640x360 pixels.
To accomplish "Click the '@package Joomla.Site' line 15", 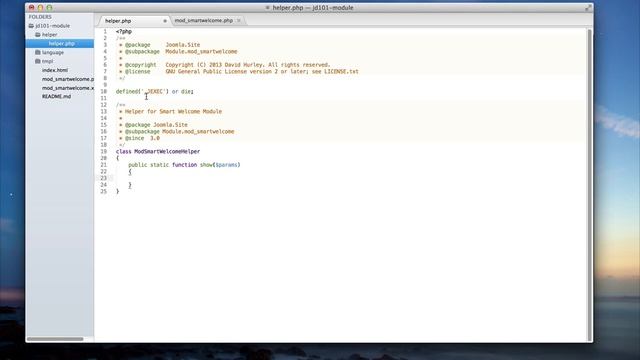I will [153, 125].
